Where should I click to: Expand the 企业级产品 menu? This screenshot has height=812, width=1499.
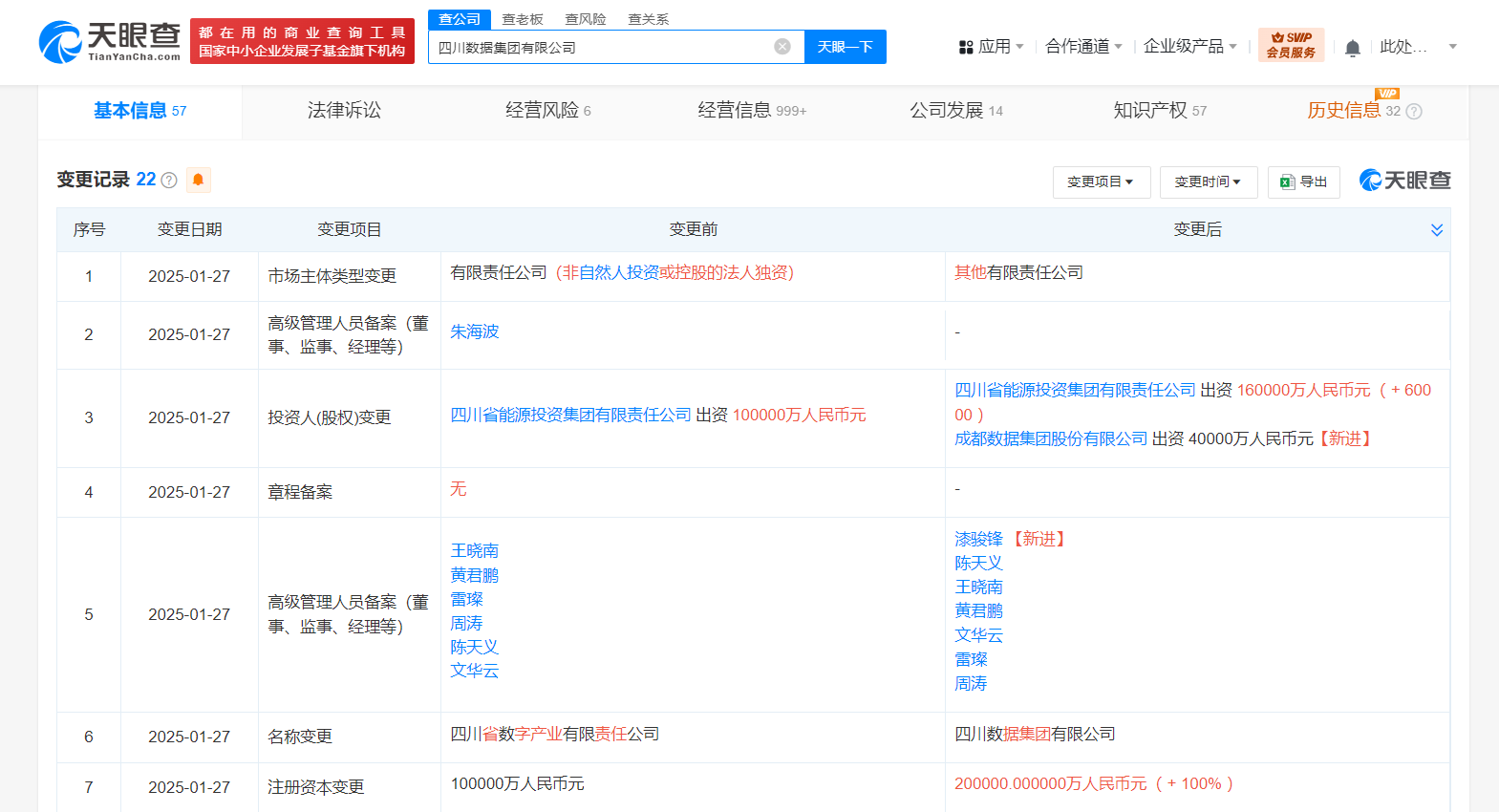1189,47
